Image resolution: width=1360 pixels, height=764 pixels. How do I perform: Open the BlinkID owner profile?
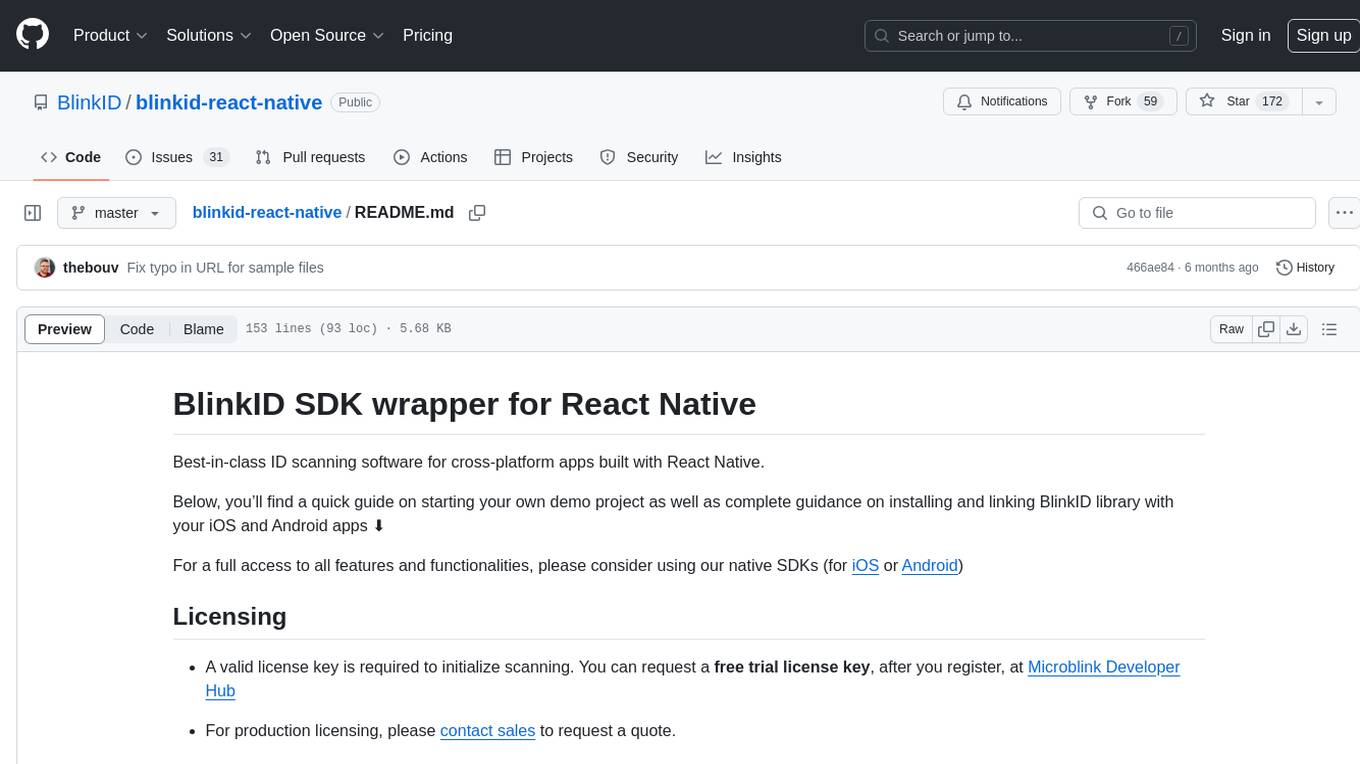click(x=89, y=102)
